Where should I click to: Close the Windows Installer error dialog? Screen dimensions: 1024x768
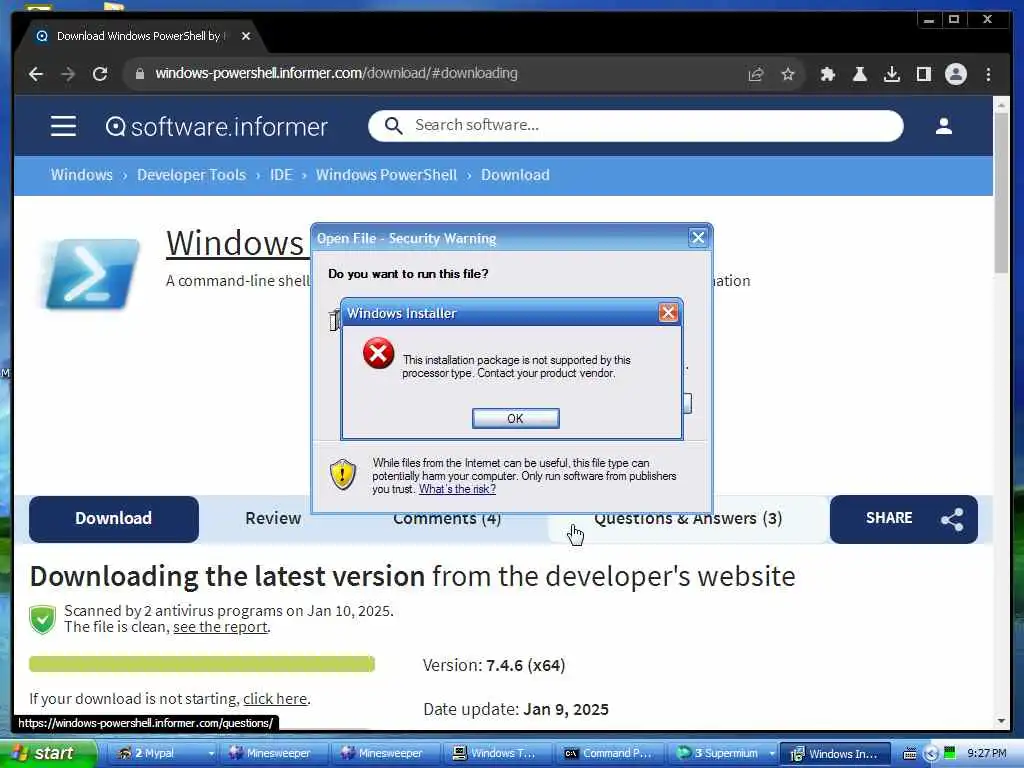click(x=668, y=313)
